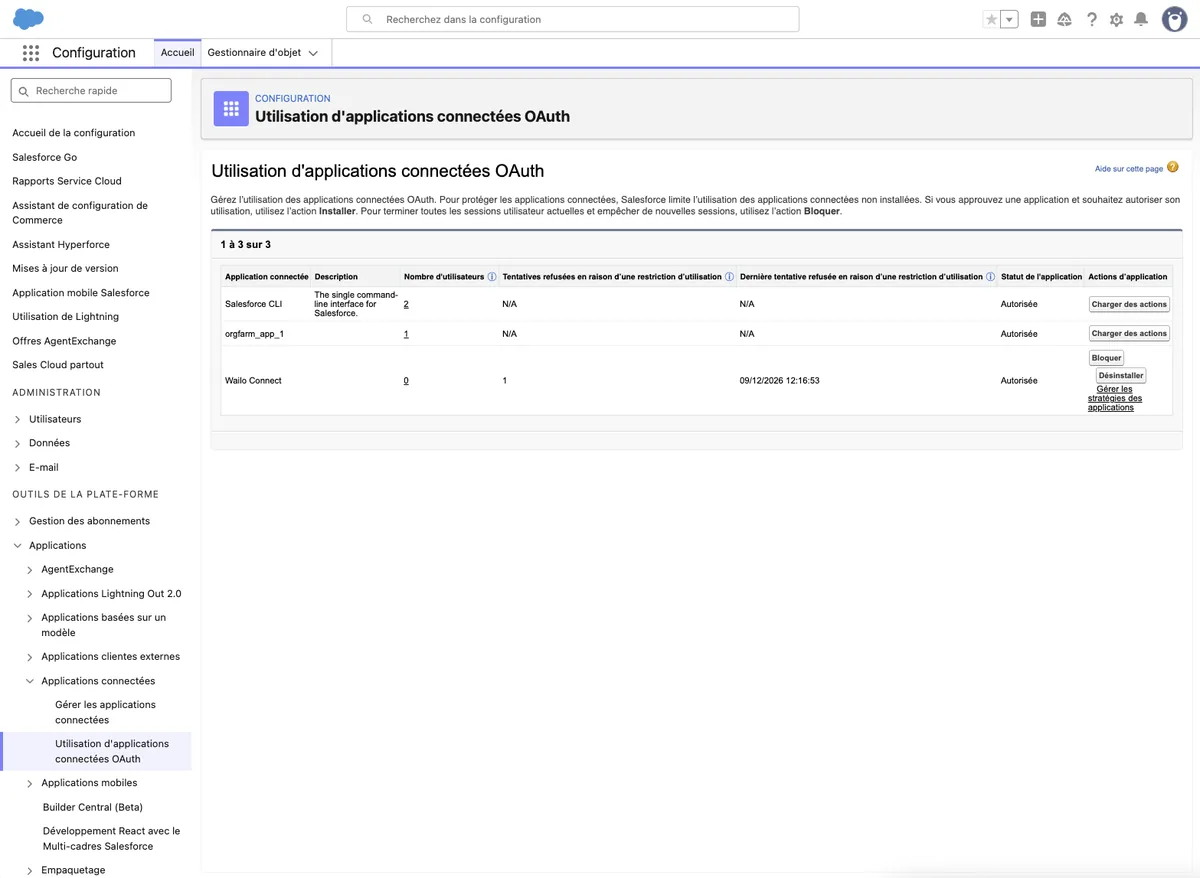Expand the AgentExchange tree node

click(30, 570)
